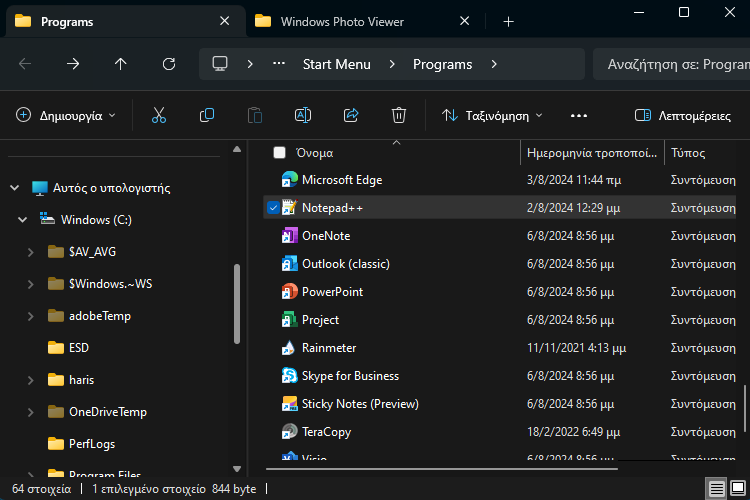Show hidden breadcrumb path ellipsis

point(279,64)
